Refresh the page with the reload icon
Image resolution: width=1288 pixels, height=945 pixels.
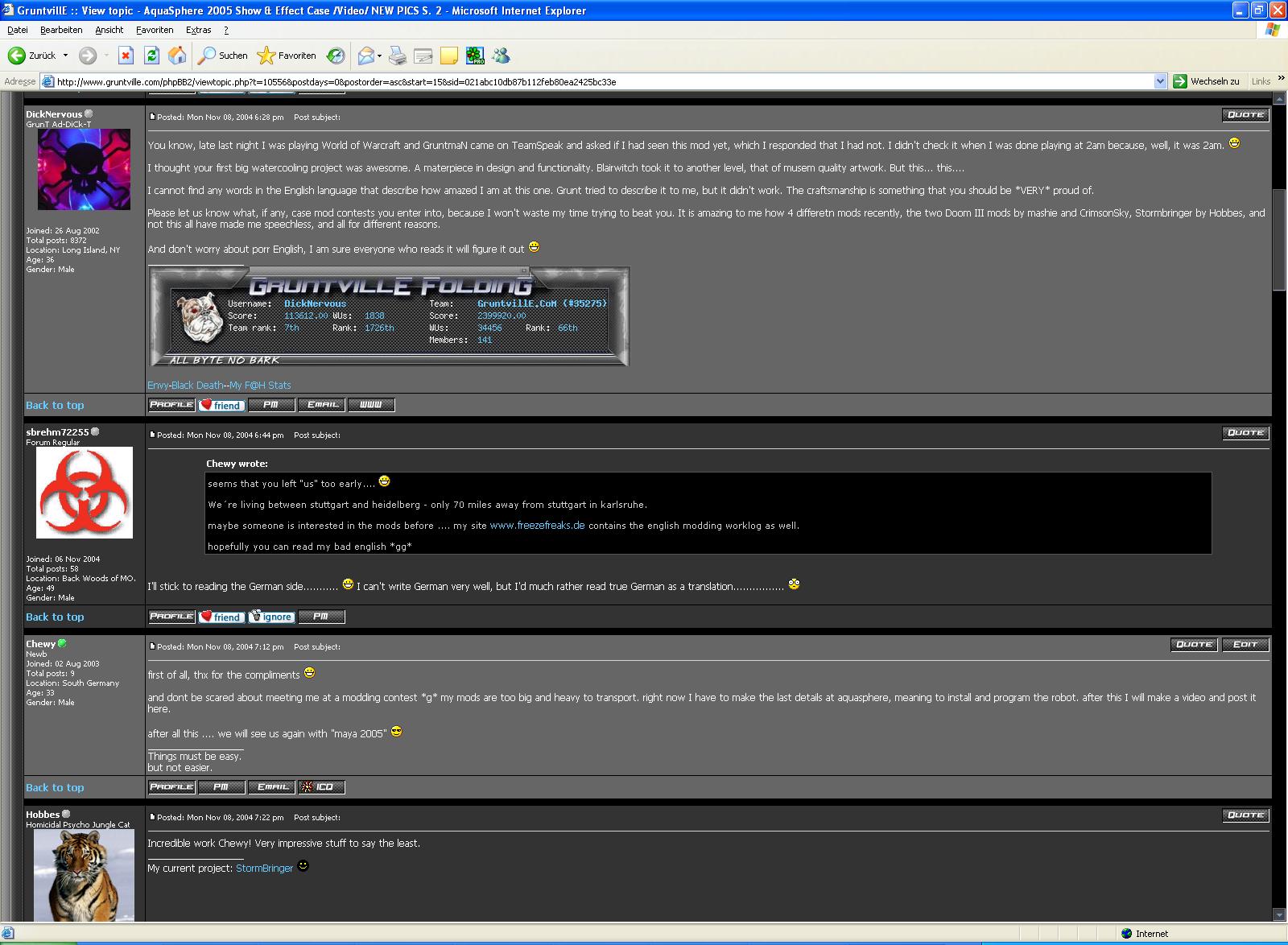click(x=151, y=56)
